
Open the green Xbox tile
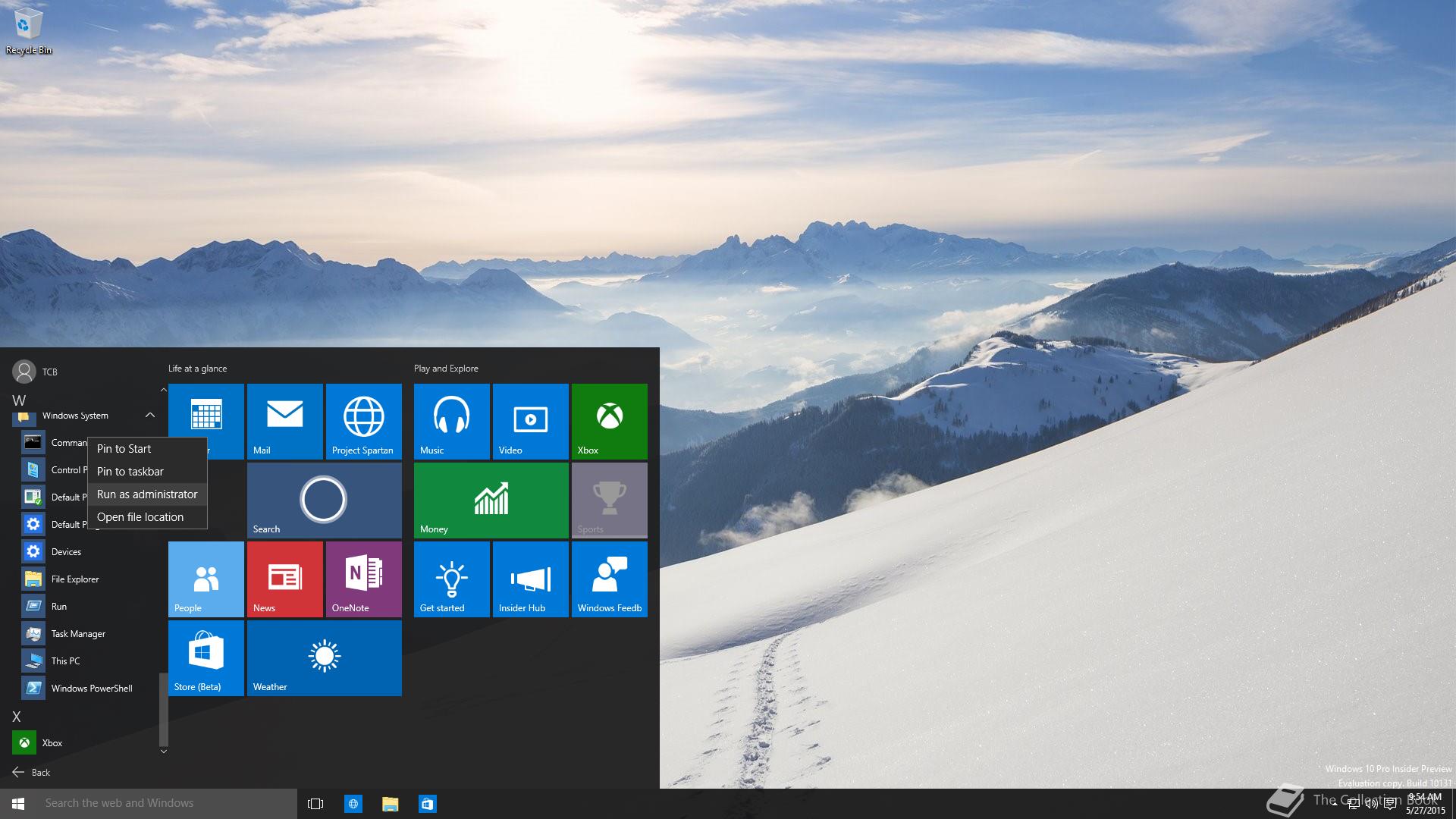click(610, 422)
